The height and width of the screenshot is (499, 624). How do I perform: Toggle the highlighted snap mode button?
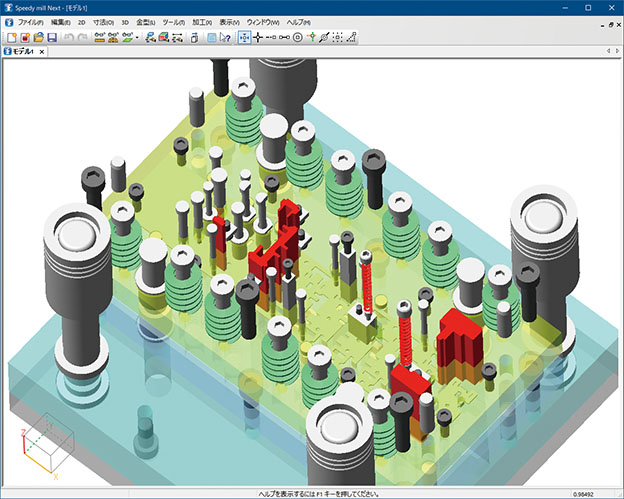pyautogui.click(x=244, y=37)
